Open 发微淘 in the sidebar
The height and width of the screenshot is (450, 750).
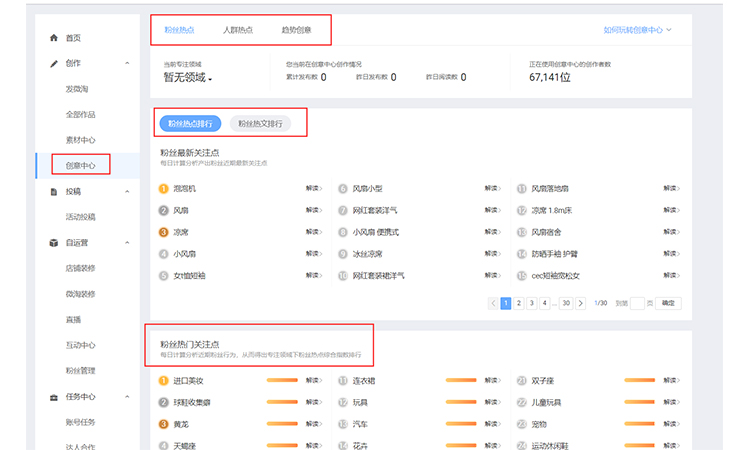(77, 89)
